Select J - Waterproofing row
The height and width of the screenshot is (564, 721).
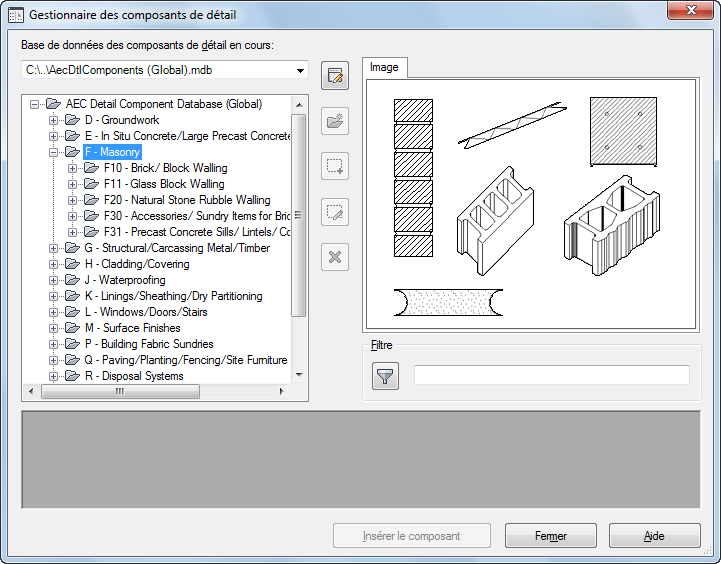(125, 280)
